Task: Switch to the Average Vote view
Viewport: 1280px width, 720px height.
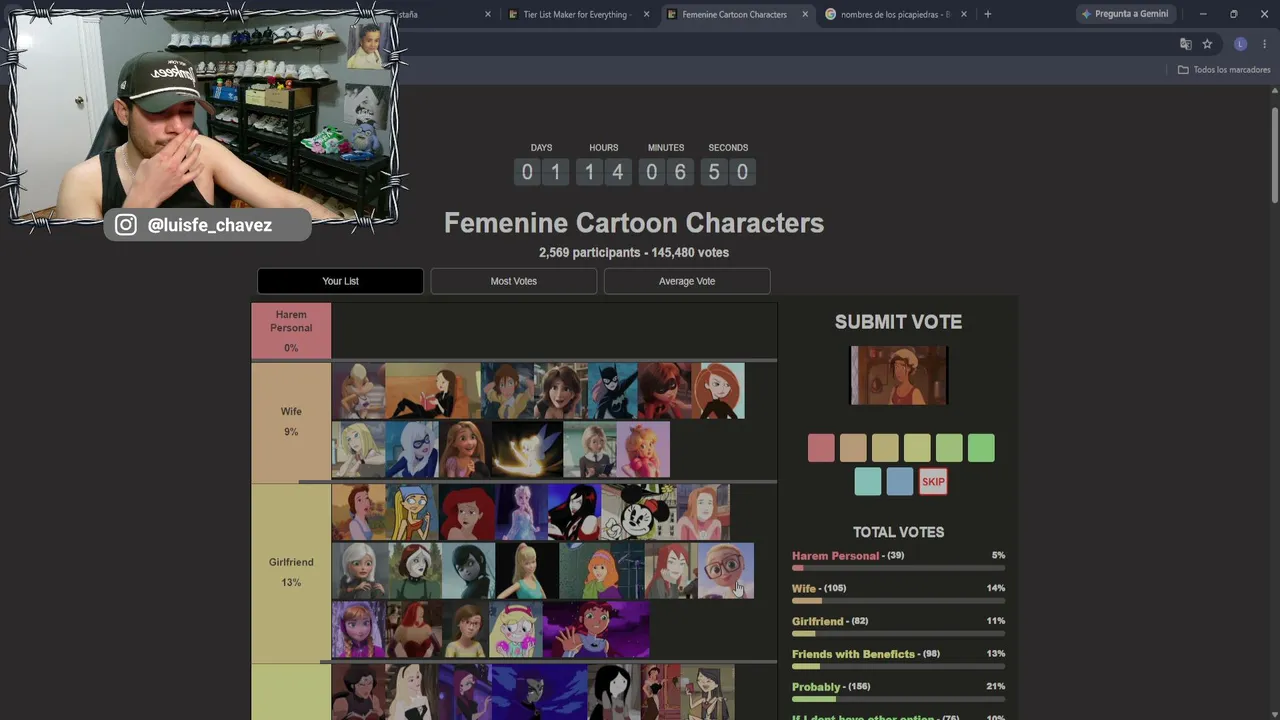Action: pyautogui.click(x=687, y=281)
